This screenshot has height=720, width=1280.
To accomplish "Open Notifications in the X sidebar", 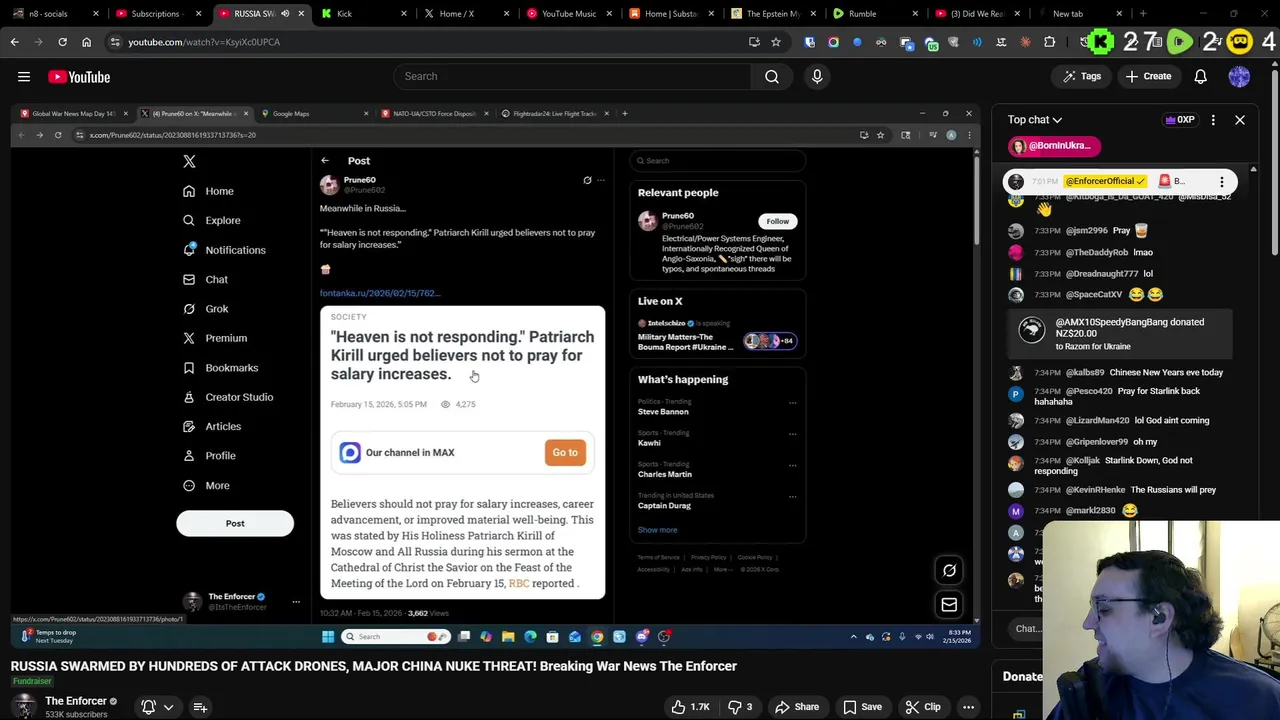I will click(x=224, y=250).
